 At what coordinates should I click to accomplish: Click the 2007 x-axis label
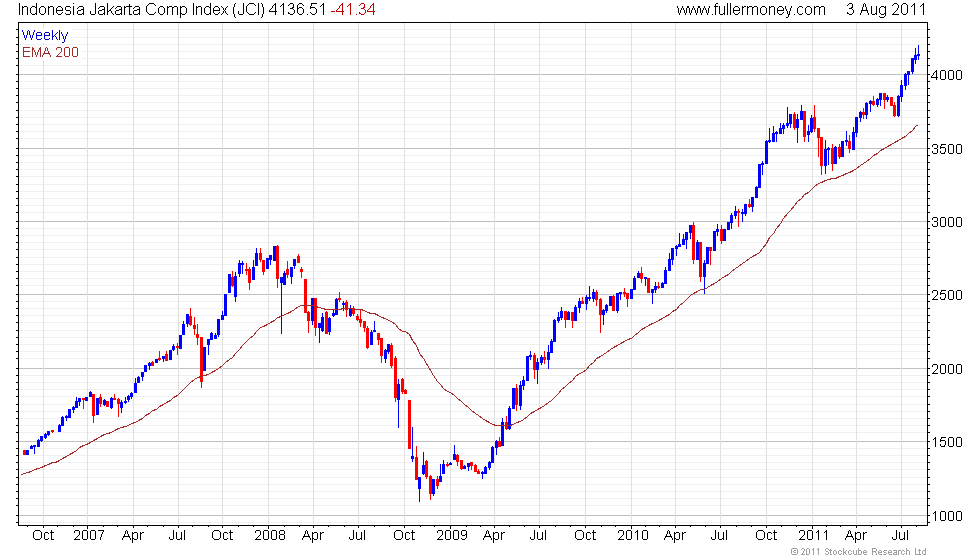[89, 535]
